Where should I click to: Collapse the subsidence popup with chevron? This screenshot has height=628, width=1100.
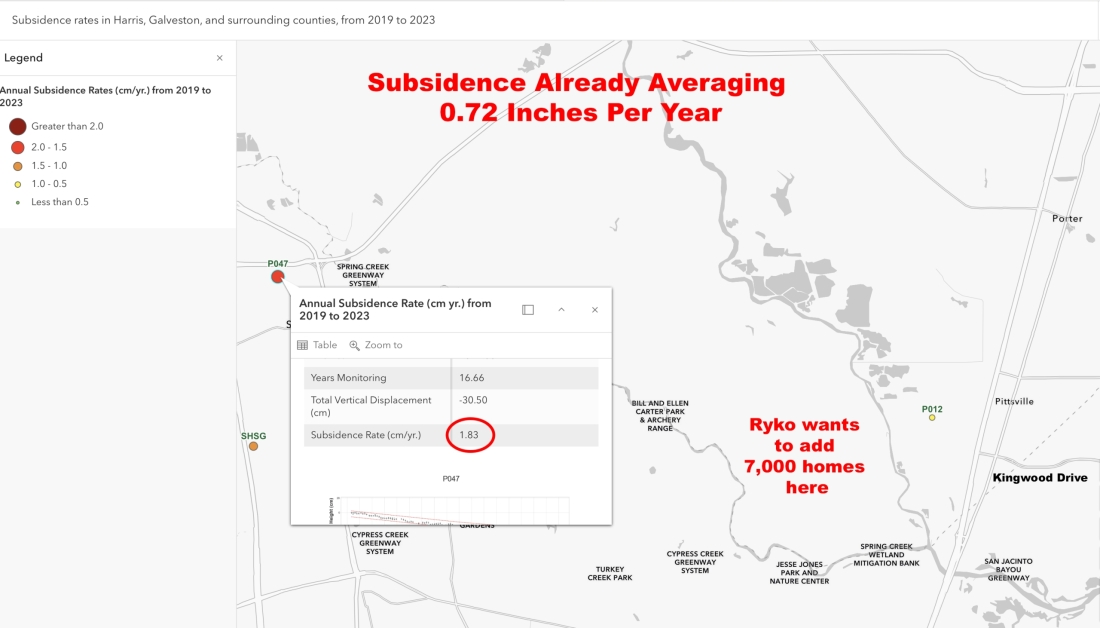point(561,310)
